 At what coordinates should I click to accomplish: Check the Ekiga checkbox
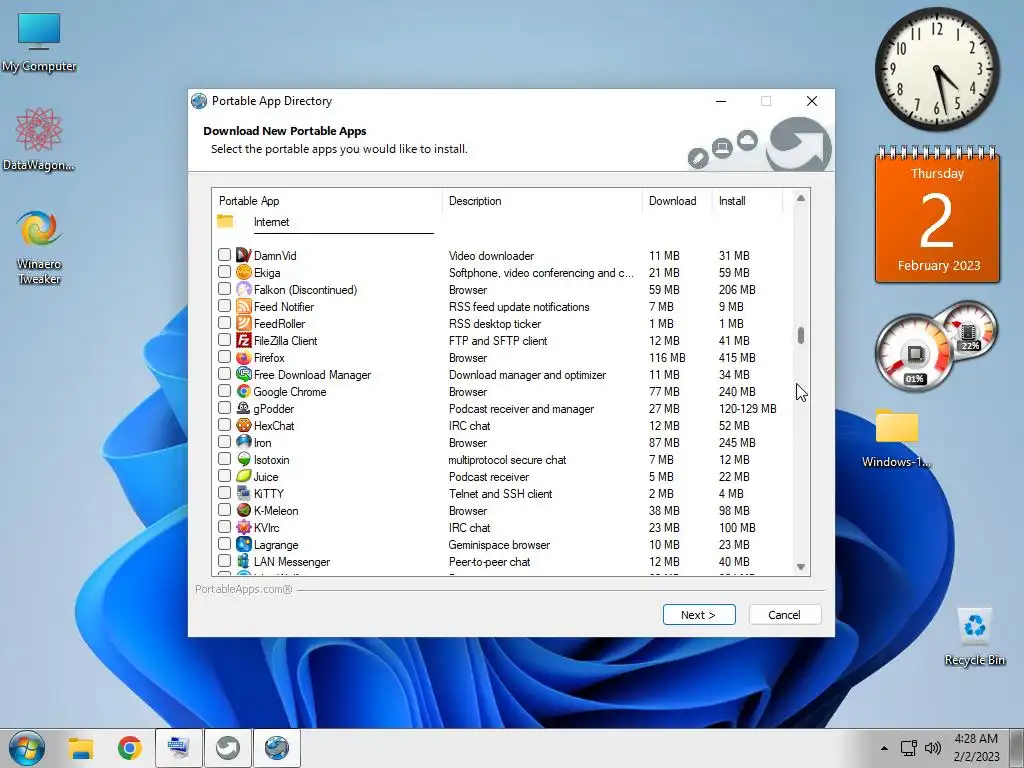224,271
